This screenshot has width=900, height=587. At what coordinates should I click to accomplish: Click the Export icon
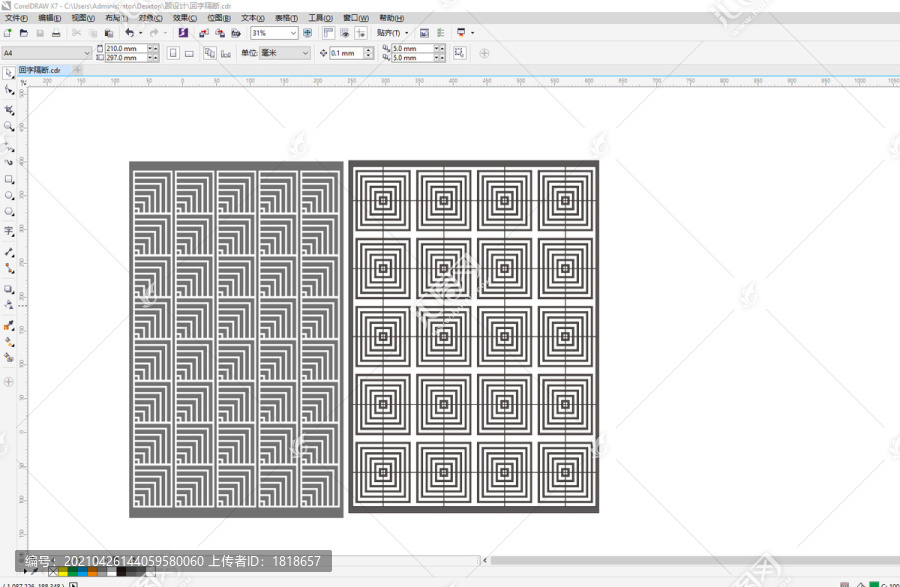point(220,33)
